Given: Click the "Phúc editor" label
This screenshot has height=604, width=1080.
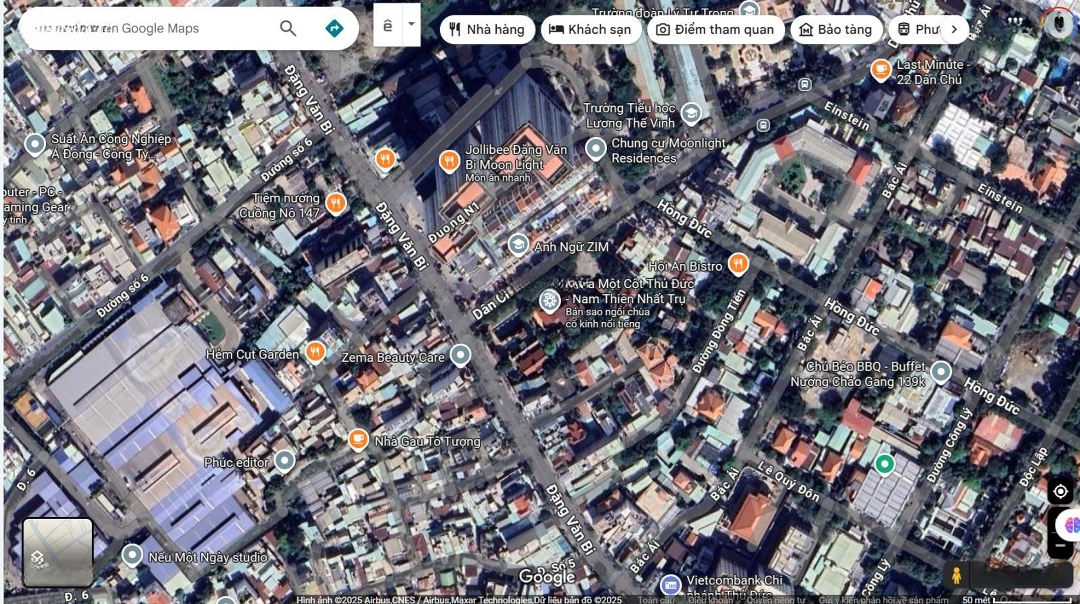Looking at the screenshot, I should 236,462.
